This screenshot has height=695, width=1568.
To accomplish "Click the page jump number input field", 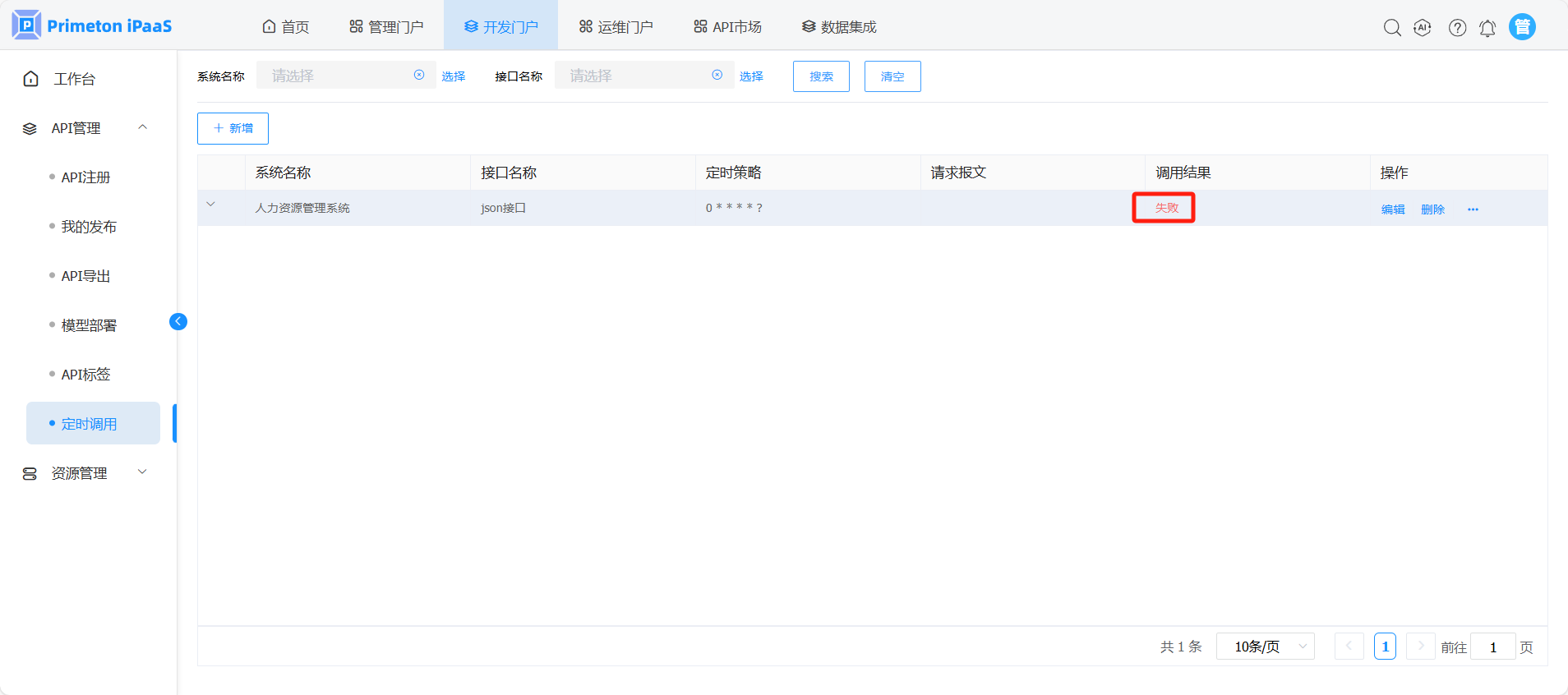I will click(x=1492, y=647).
